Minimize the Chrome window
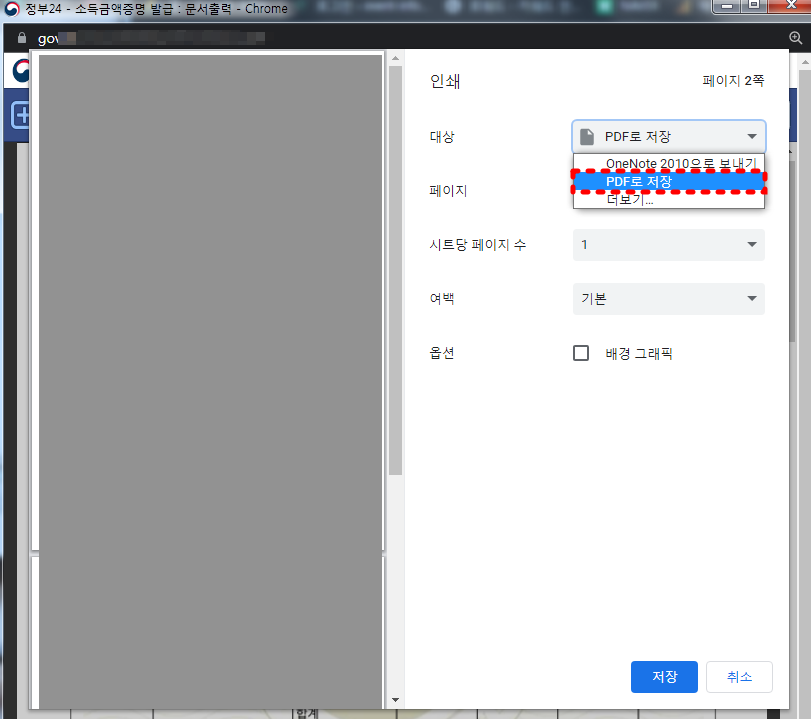The height and width of the screenshot is (719, 811). point(727,6)
